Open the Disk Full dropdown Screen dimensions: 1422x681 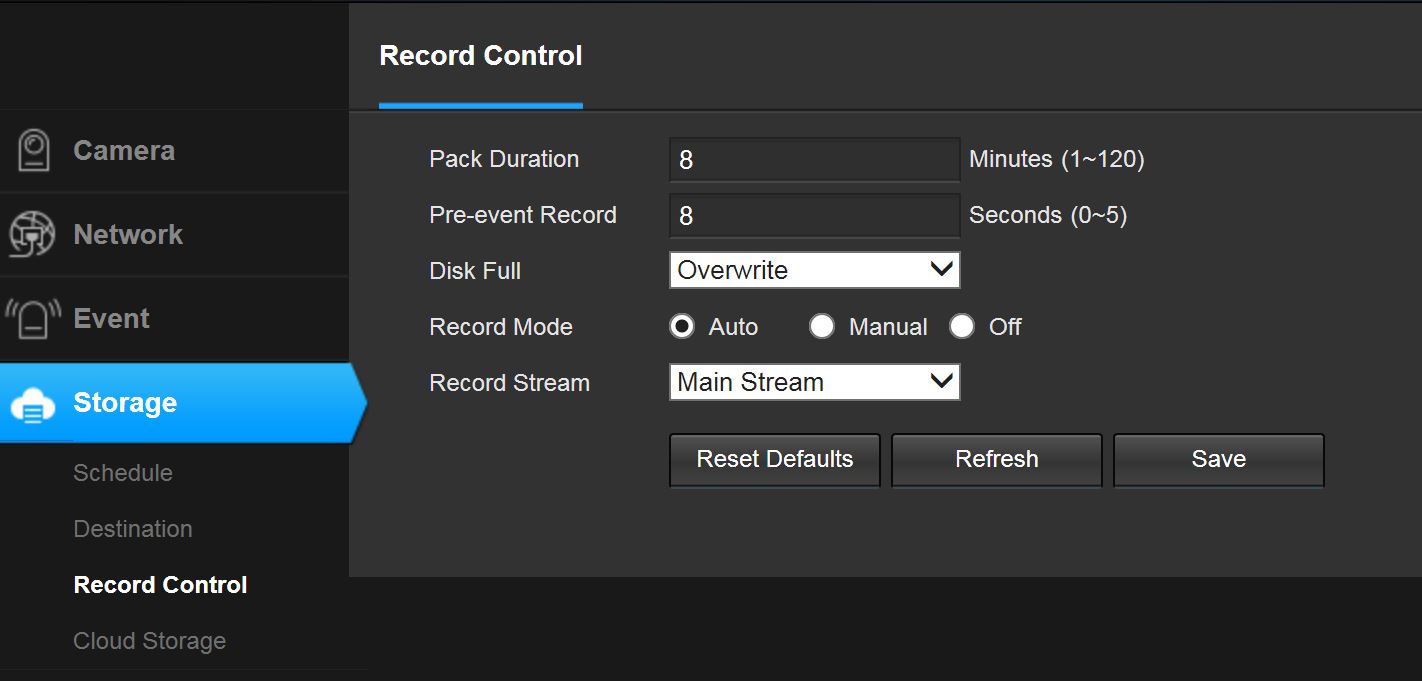click(815, 270)
